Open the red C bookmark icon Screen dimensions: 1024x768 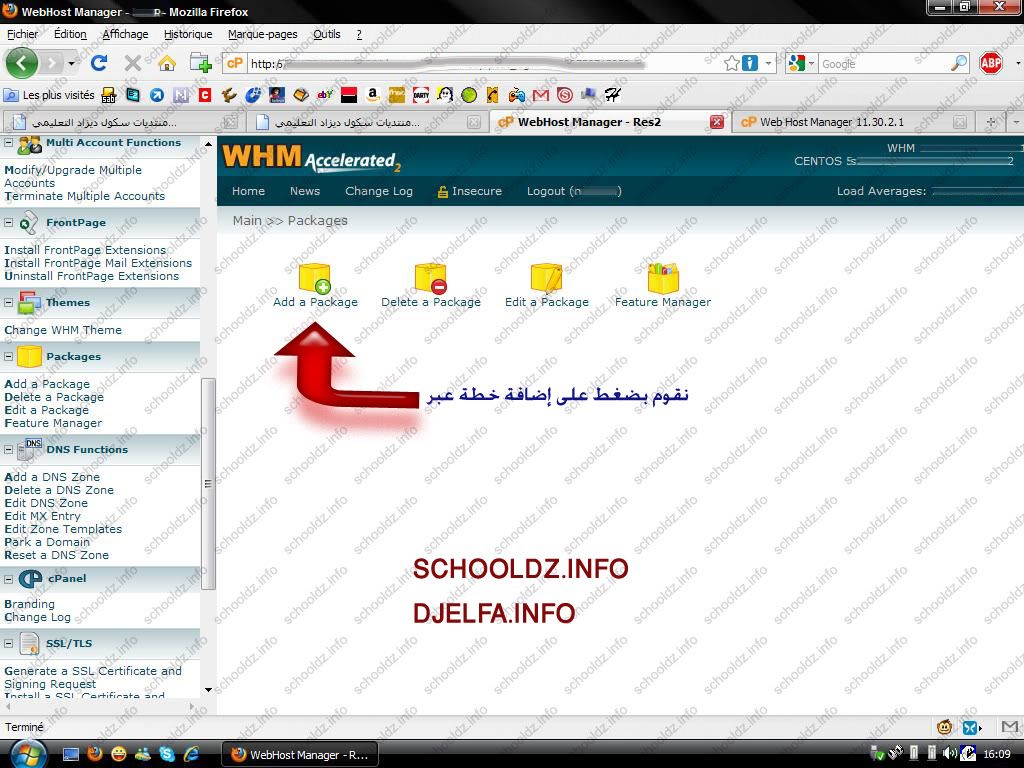[x=205, y=95]
